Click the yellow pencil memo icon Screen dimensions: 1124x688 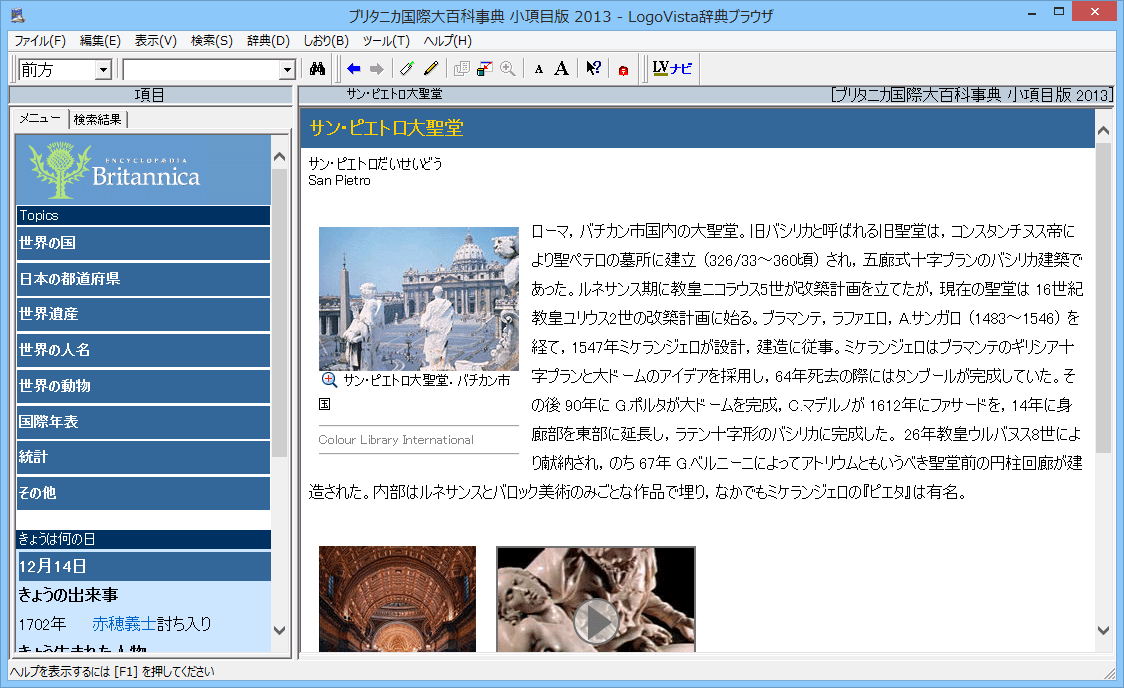(431, 69)
